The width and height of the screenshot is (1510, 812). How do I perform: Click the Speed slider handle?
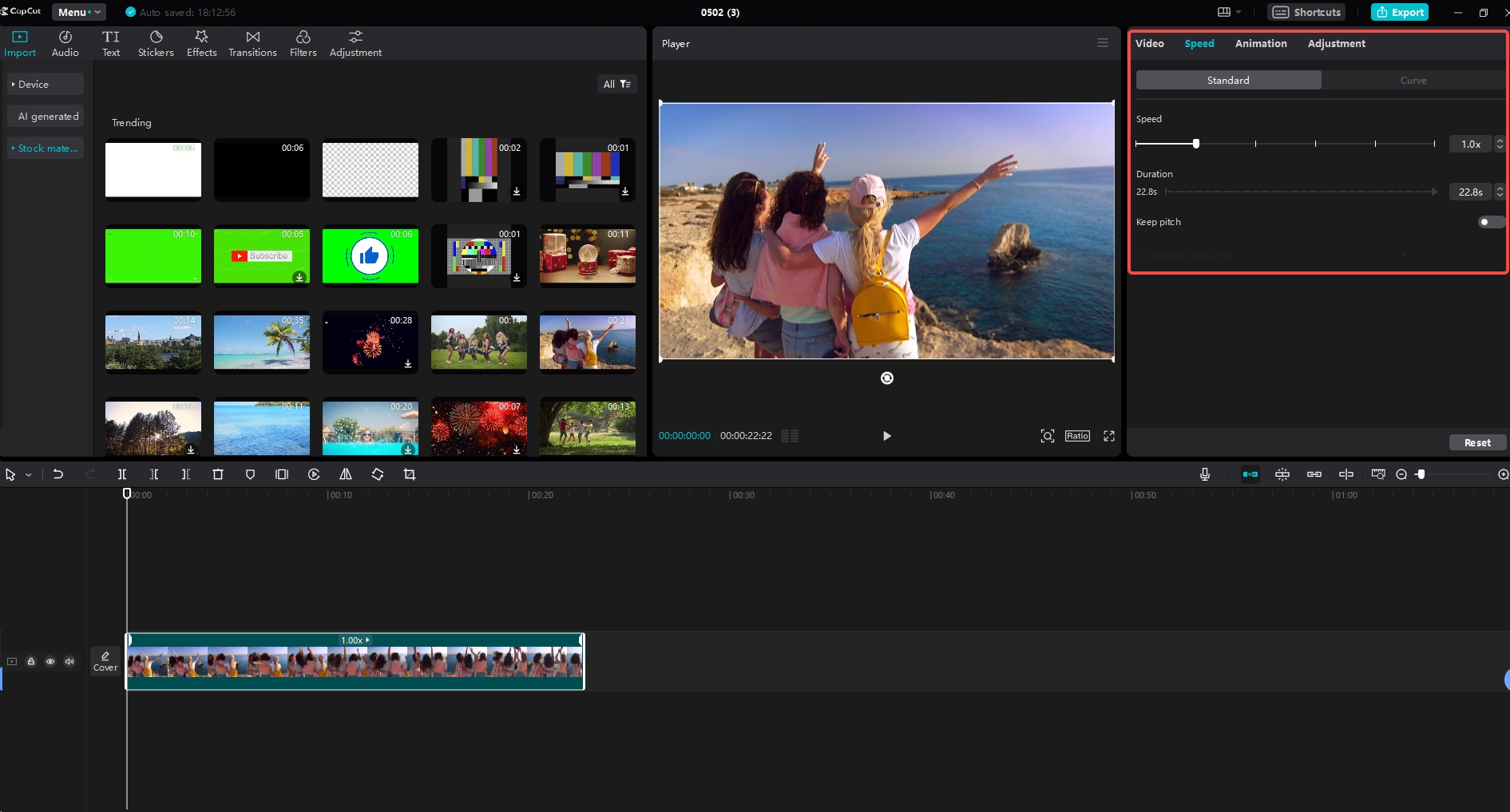tap(1195, 144)
